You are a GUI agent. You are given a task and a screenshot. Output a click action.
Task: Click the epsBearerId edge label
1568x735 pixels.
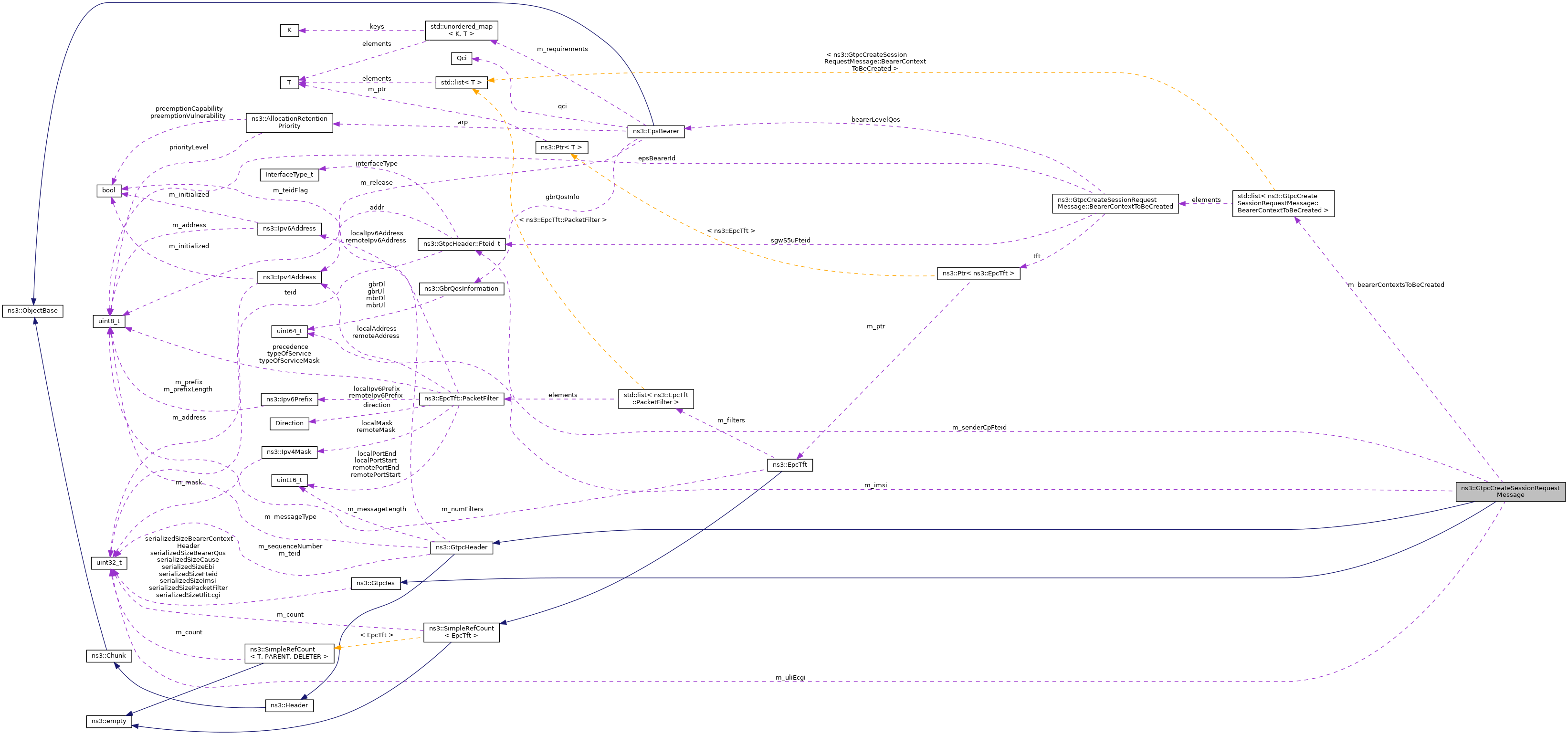656,159
